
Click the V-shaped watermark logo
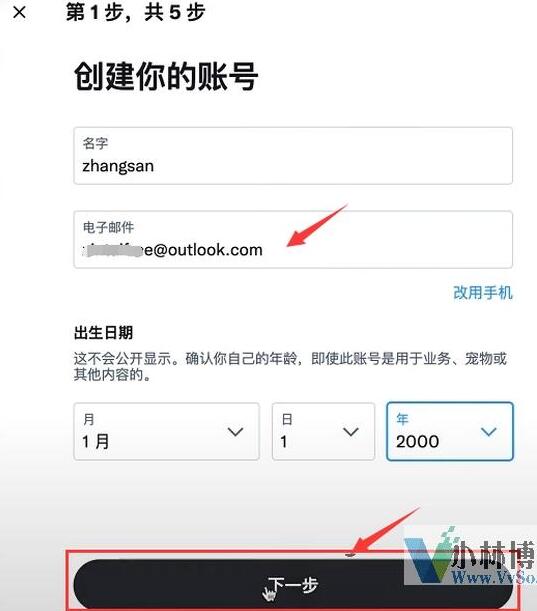tap(429, 557)
